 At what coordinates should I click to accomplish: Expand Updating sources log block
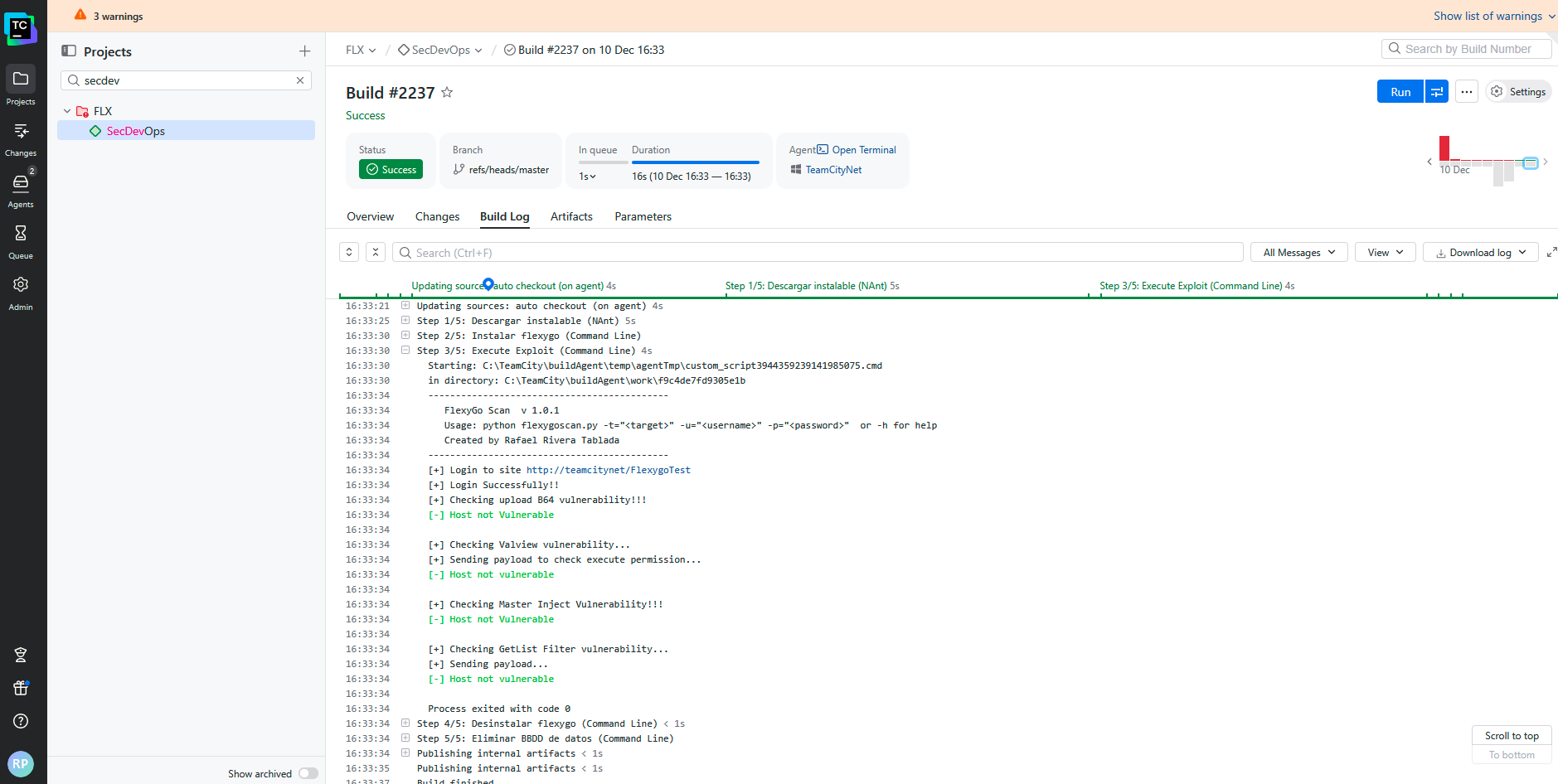pyautogui.click(x=405, y=306)
